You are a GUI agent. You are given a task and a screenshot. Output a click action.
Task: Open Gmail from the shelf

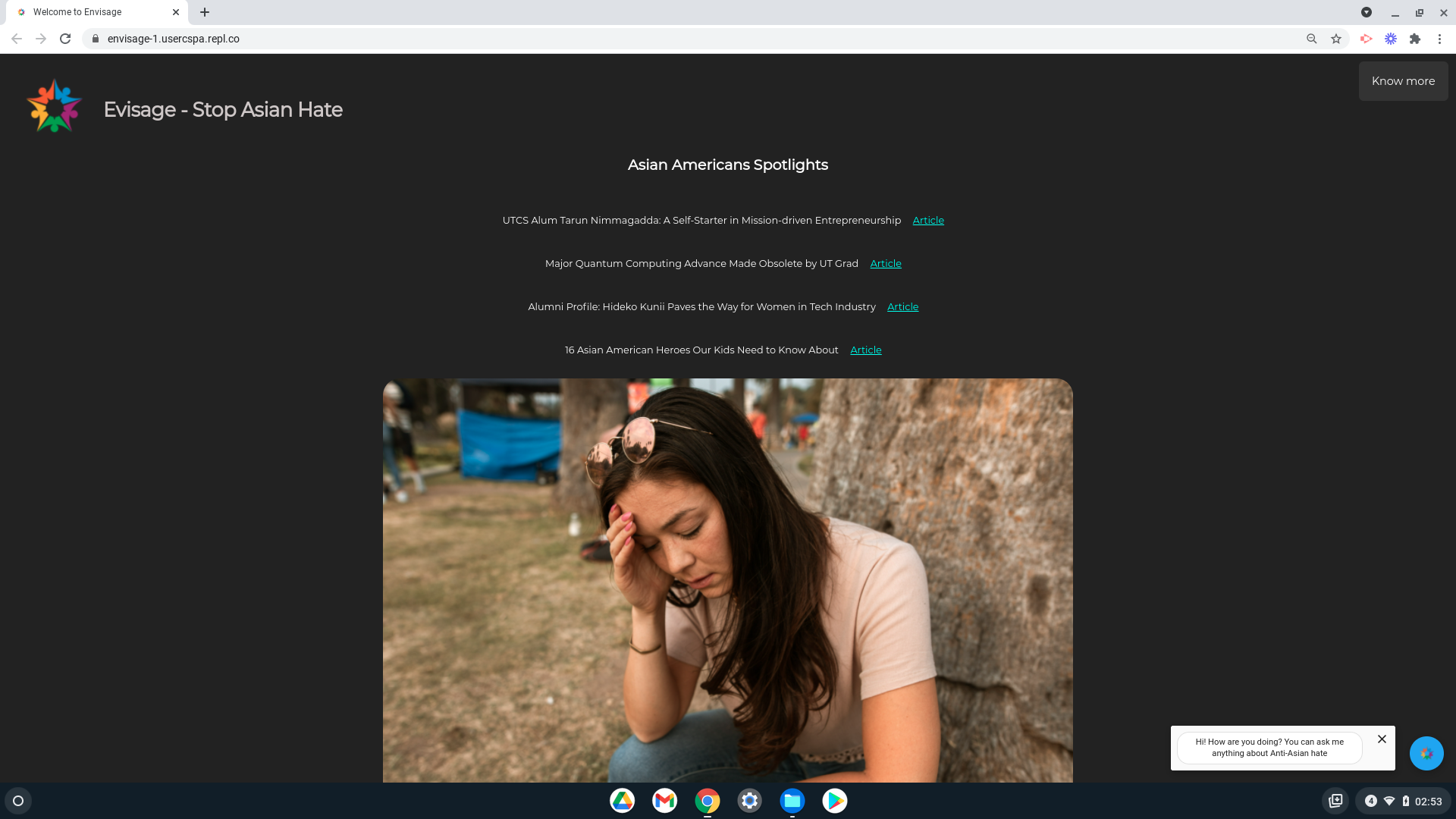point(664,801)
